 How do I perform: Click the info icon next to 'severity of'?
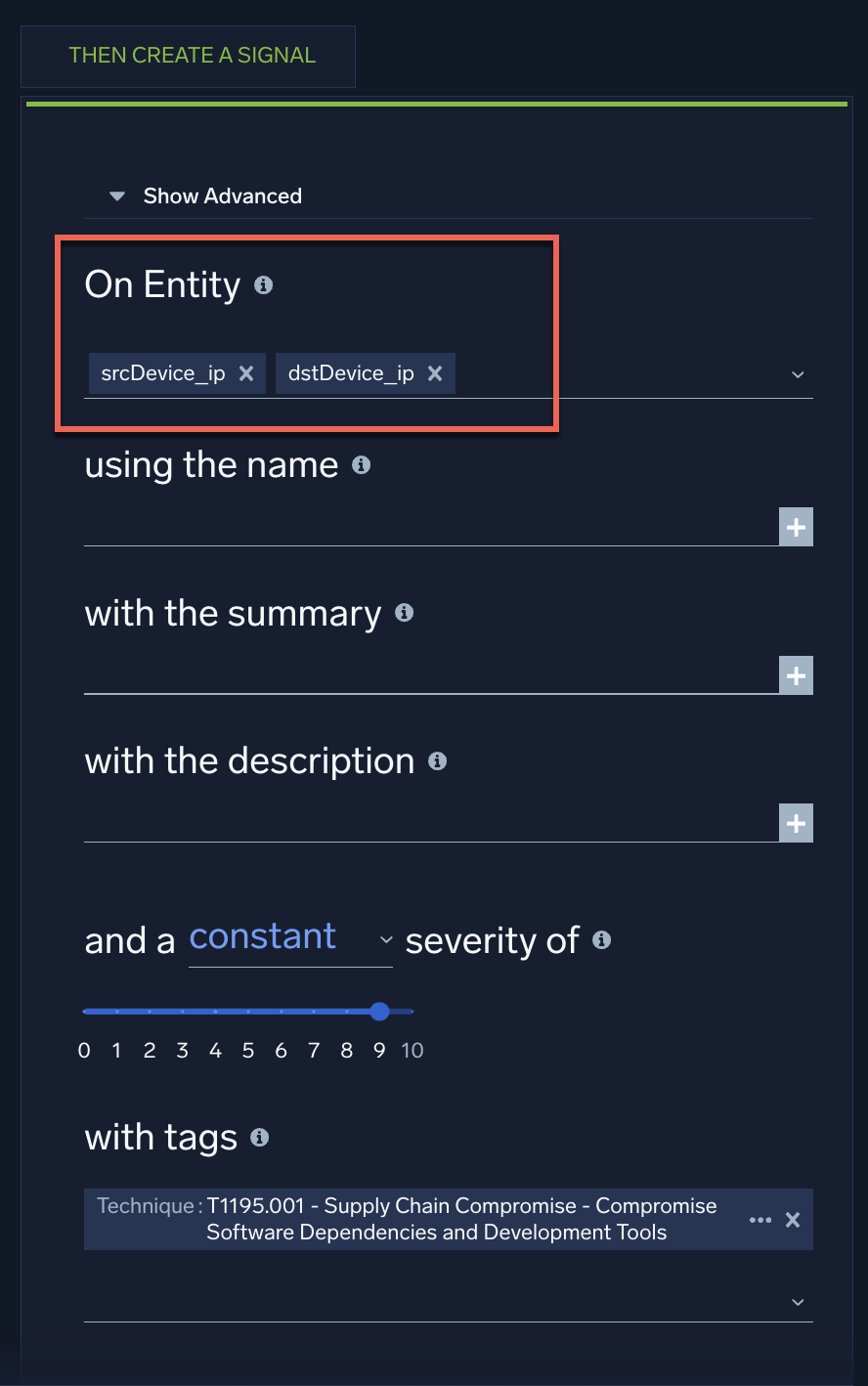coord(602,940)
